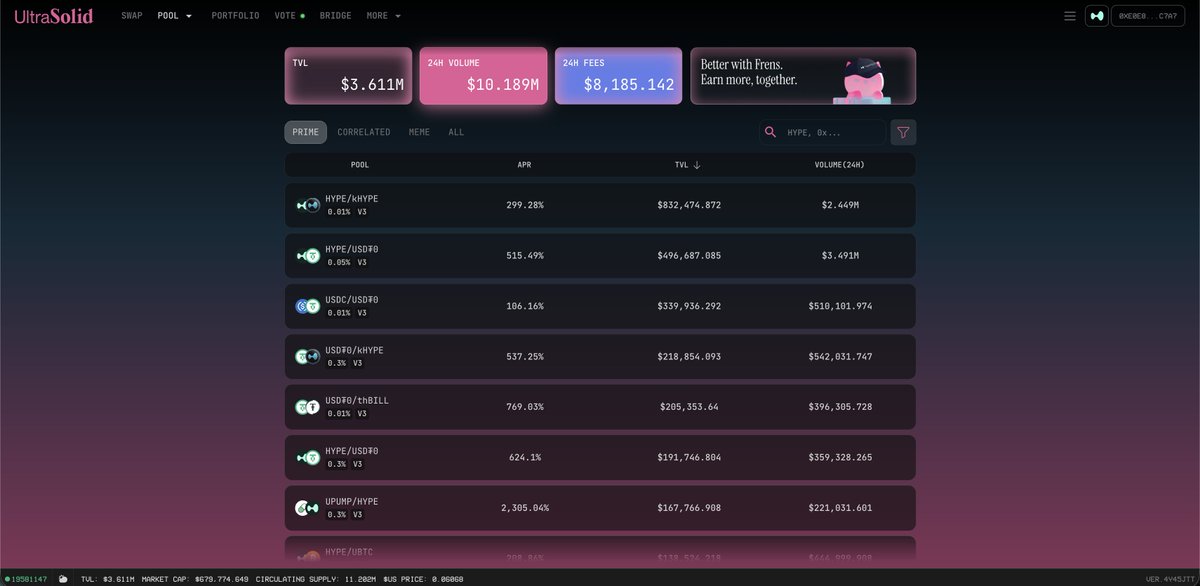Open the wallet address 0xE0E0...C7A7 button
Viewport: 1200px width, 586px height.
pyautogui.click(x=1148, y=16)
